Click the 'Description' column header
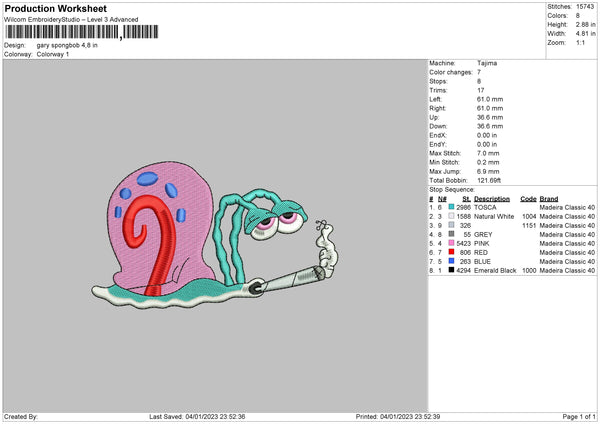 click(492, 199)
